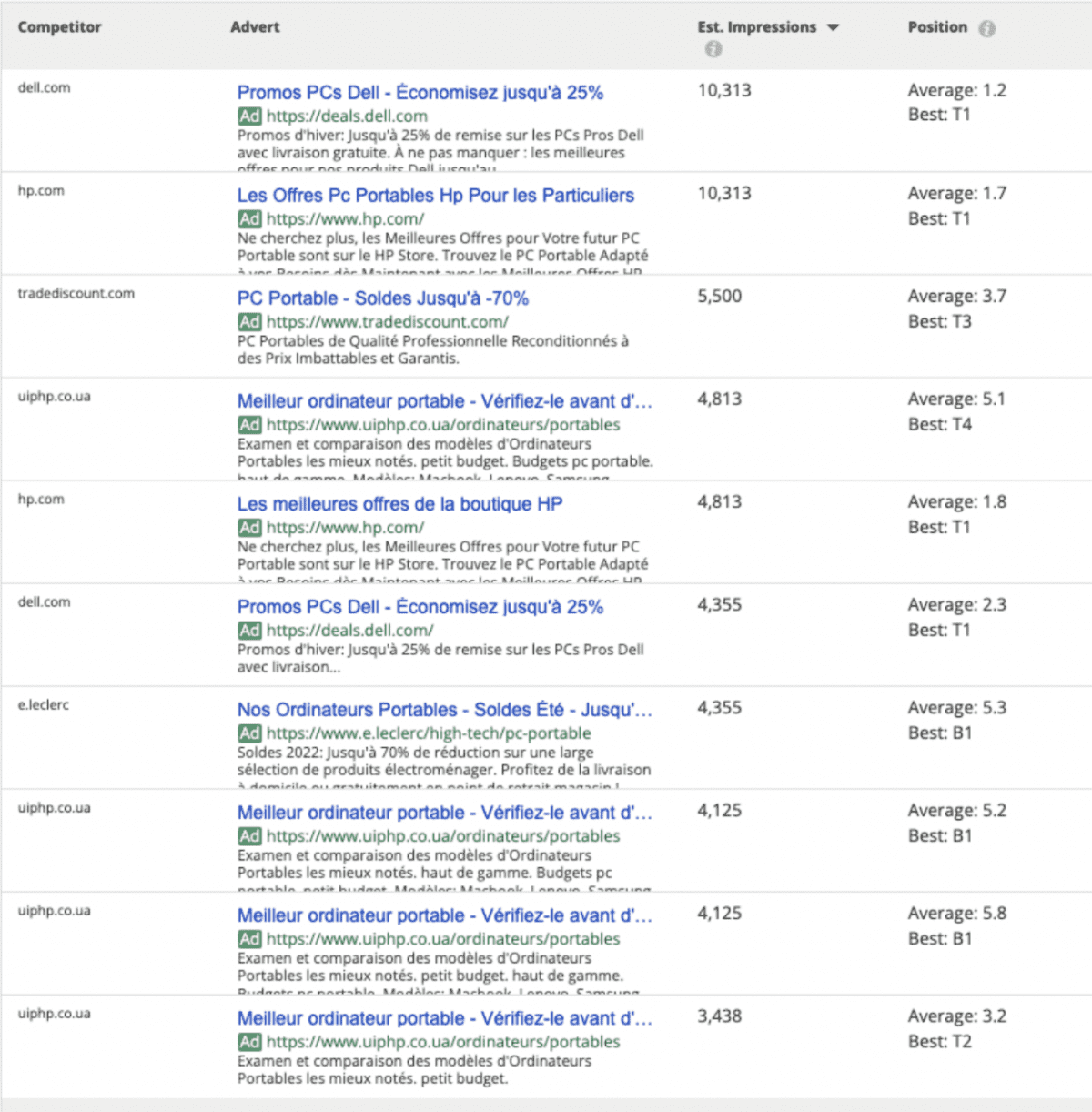Select the Advert column header

click(x=255, y=27)
